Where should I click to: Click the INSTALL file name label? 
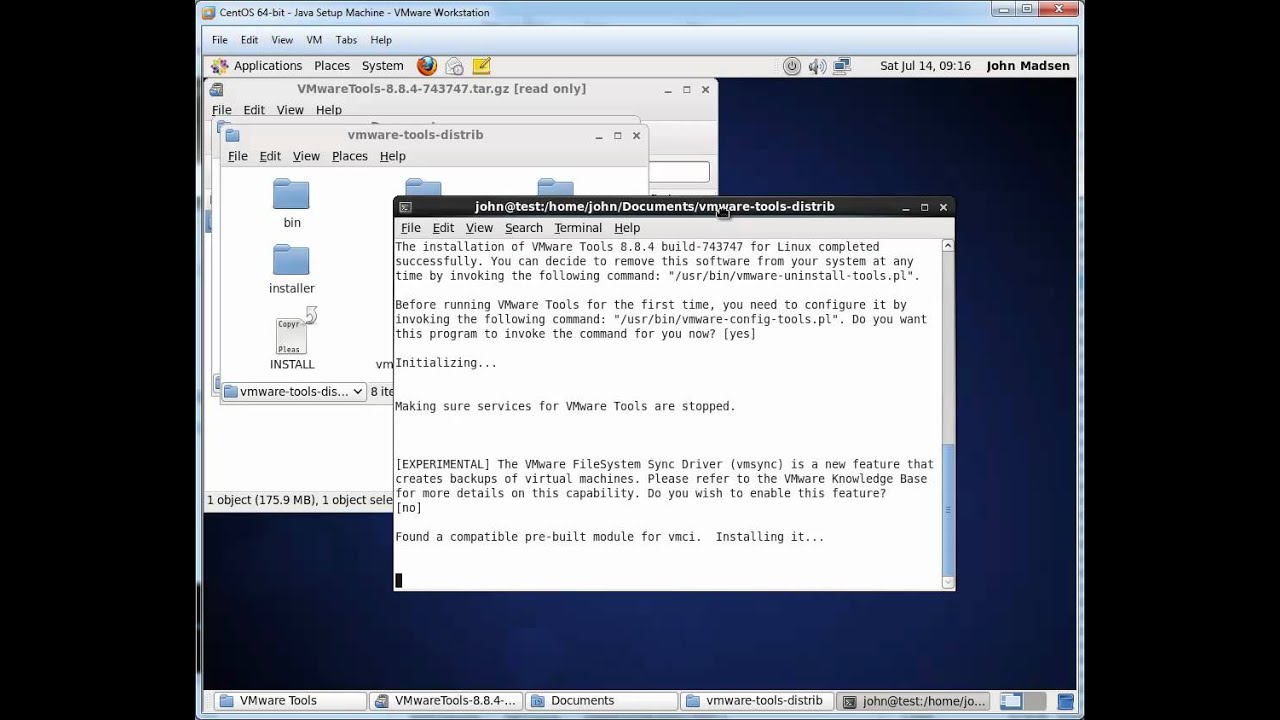[x=292, y=365]
